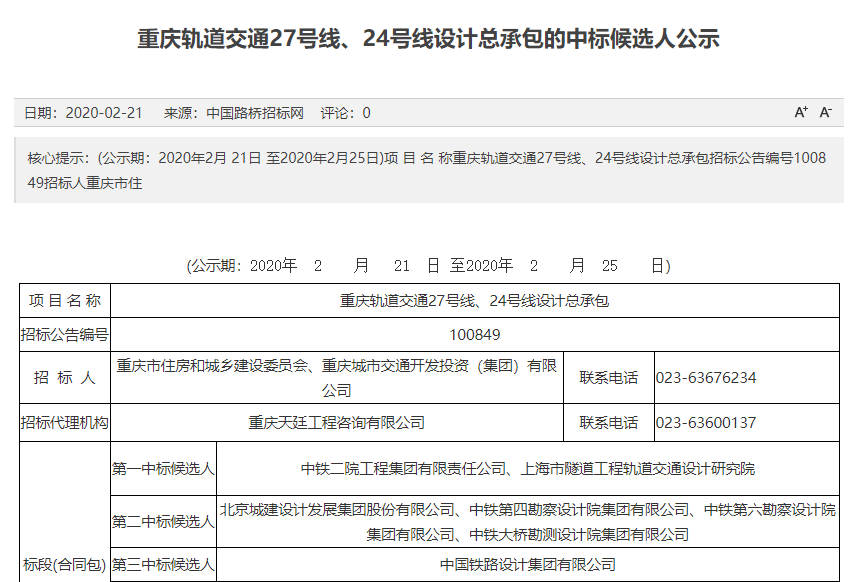Screen dimensions: 862x582
Task: Select the announcement number 100849
Action: 475,335
